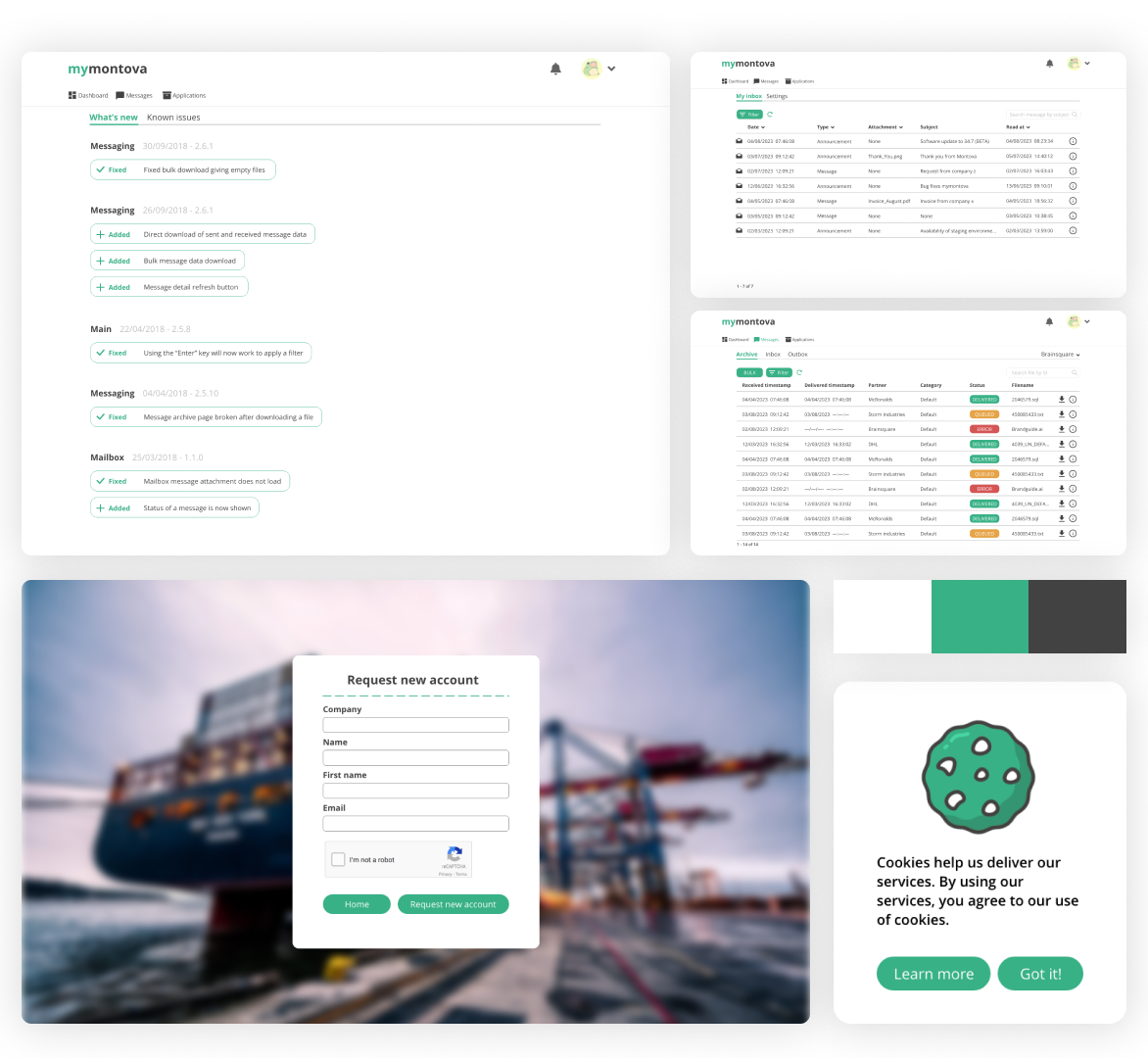Click the refresh icon beside Archive Filter button
This screenshot has width=1148, height=1058.
pos(799,372)
